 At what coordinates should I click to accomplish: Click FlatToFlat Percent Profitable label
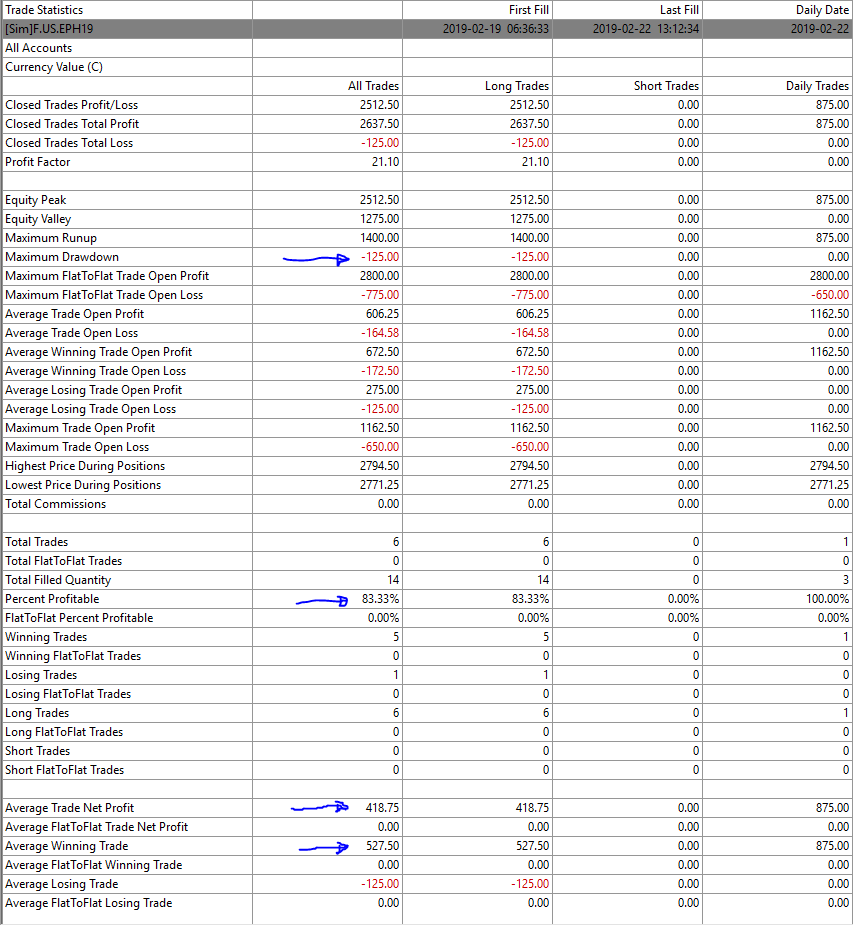click(x=79, y=618)
